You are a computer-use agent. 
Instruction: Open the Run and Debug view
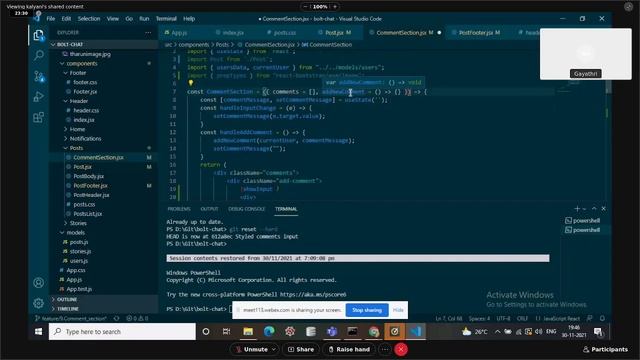[x=39, y=97]
